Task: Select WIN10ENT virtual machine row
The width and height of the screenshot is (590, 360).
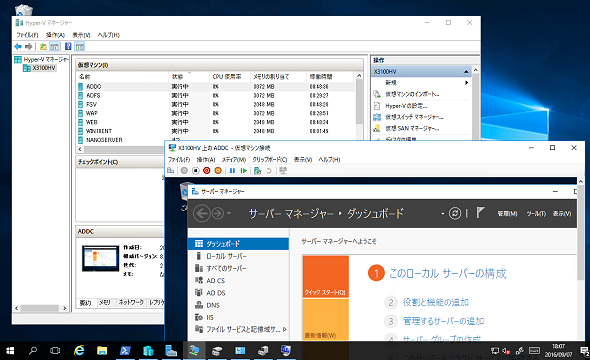Action: coord(216,131)
